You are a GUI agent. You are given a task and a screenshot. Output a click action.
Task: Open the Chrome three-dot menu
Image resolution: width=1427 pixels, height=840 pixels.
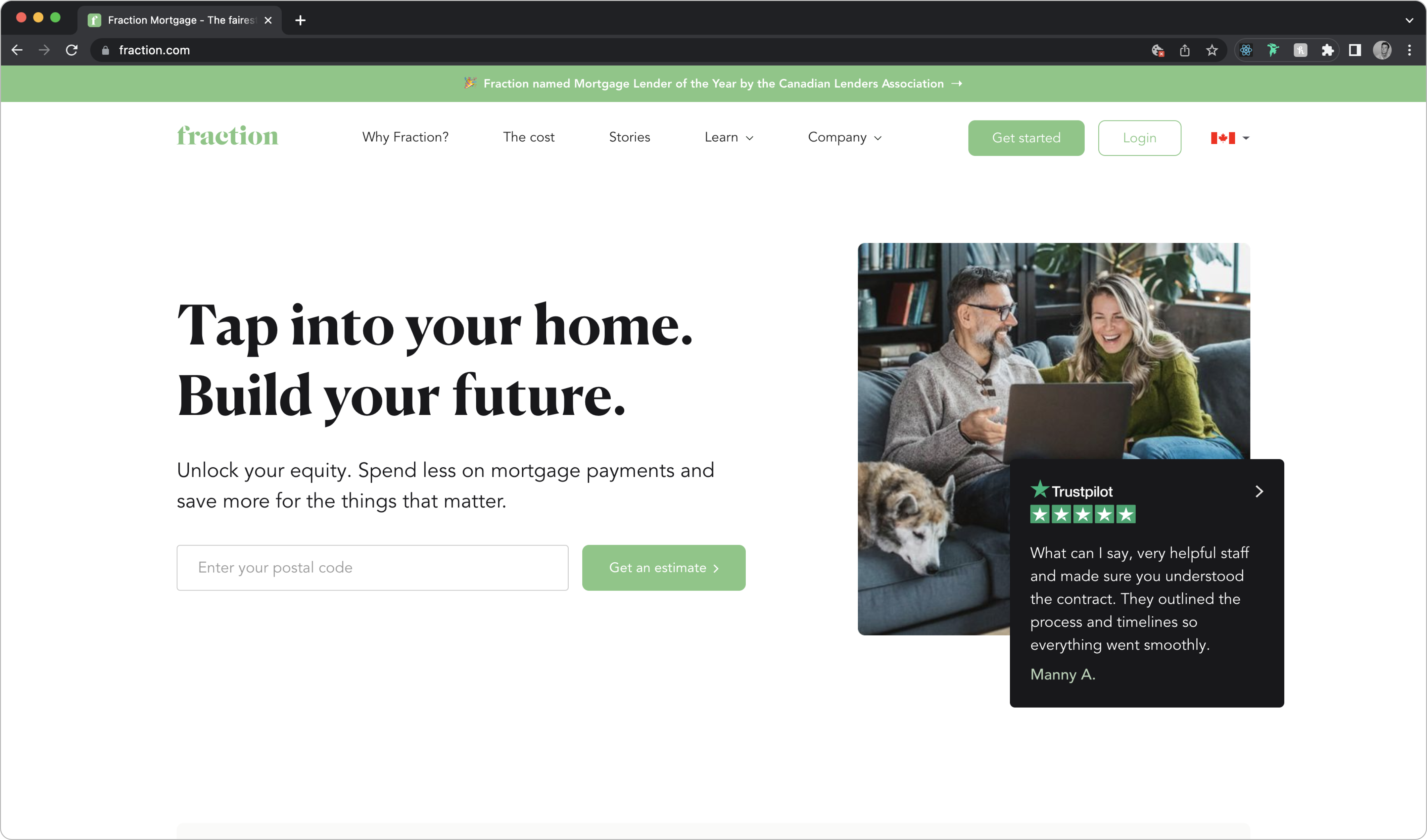(1409, 50)
